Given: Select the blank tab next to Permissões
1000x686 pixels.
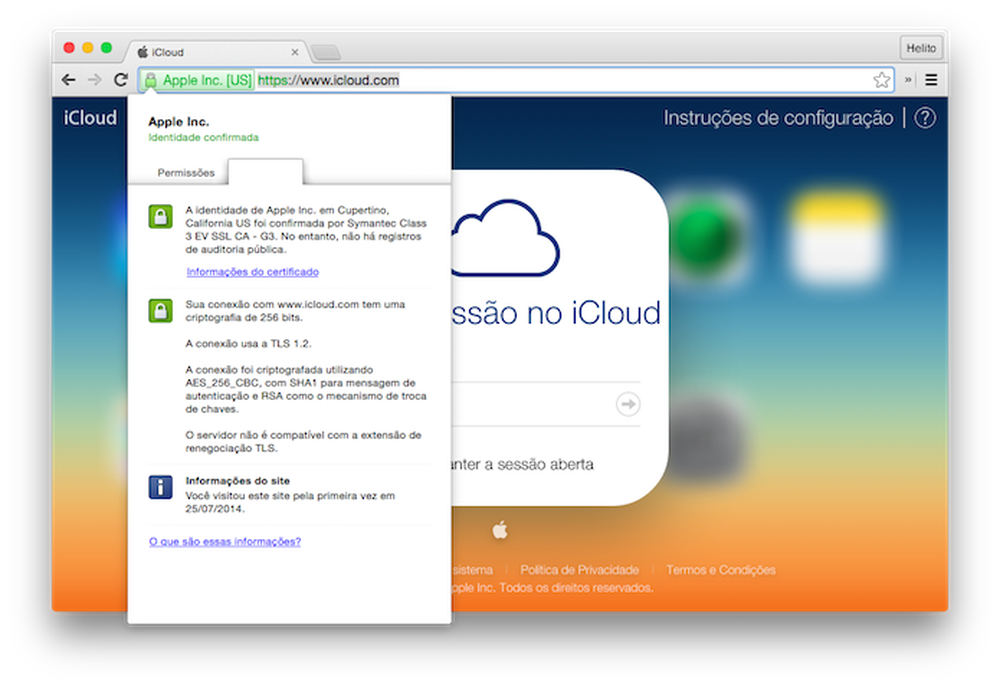Looking at the screenshot, I should point(265,172).
